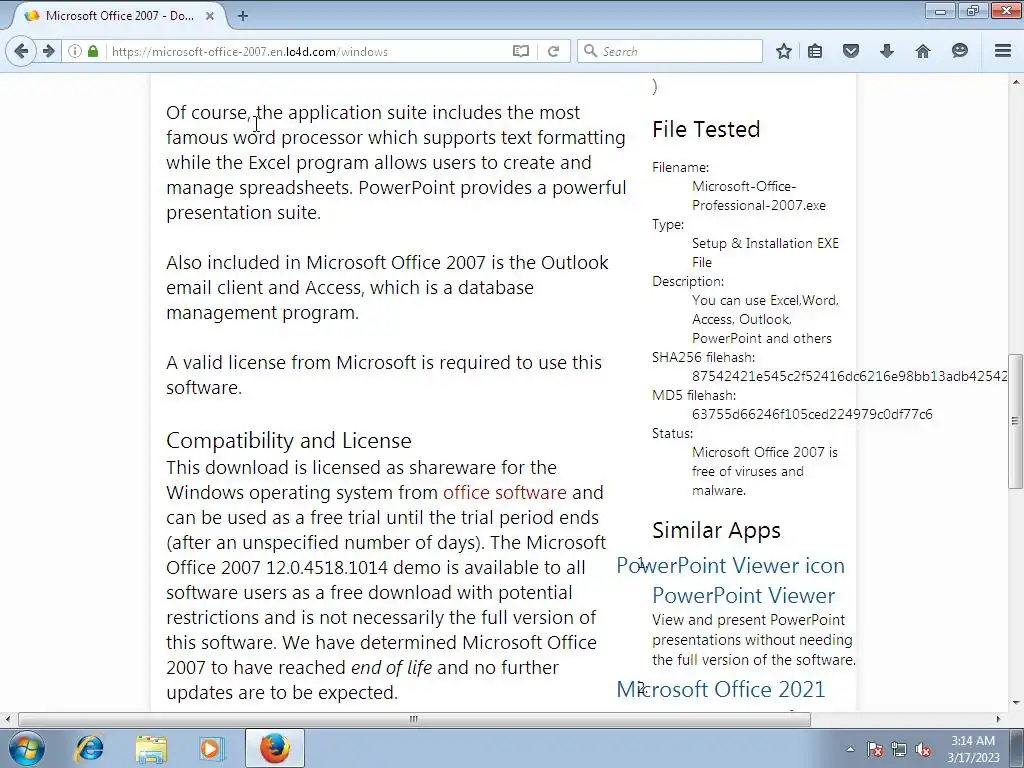Viewport: 1024px width, 768px height.
Task: Open the Firefox Hello chat icon
Action: 959,51
